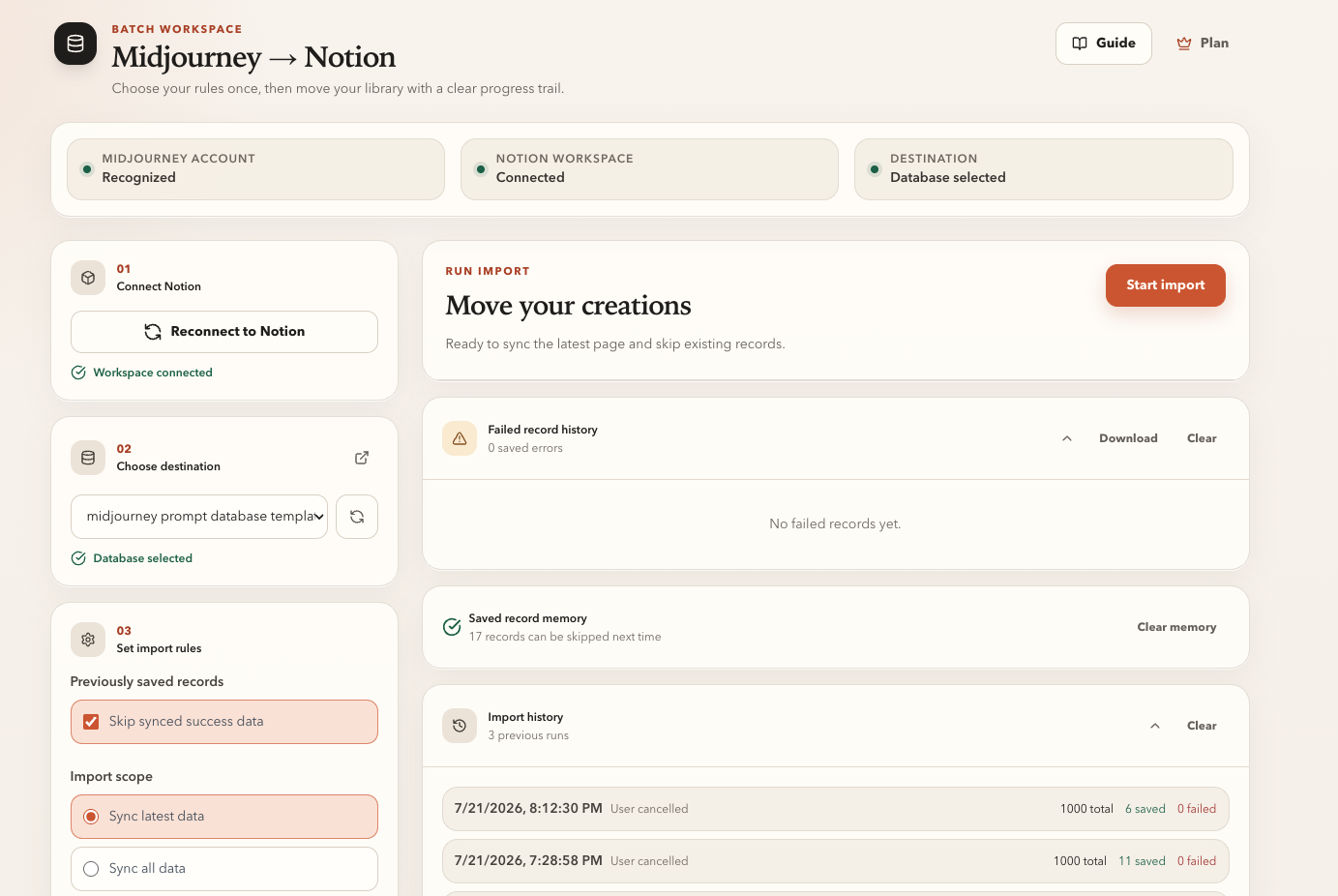Click '0 saved errors' text
The height and width of the screenshot is (896, 1338).
tap(525, 448)
